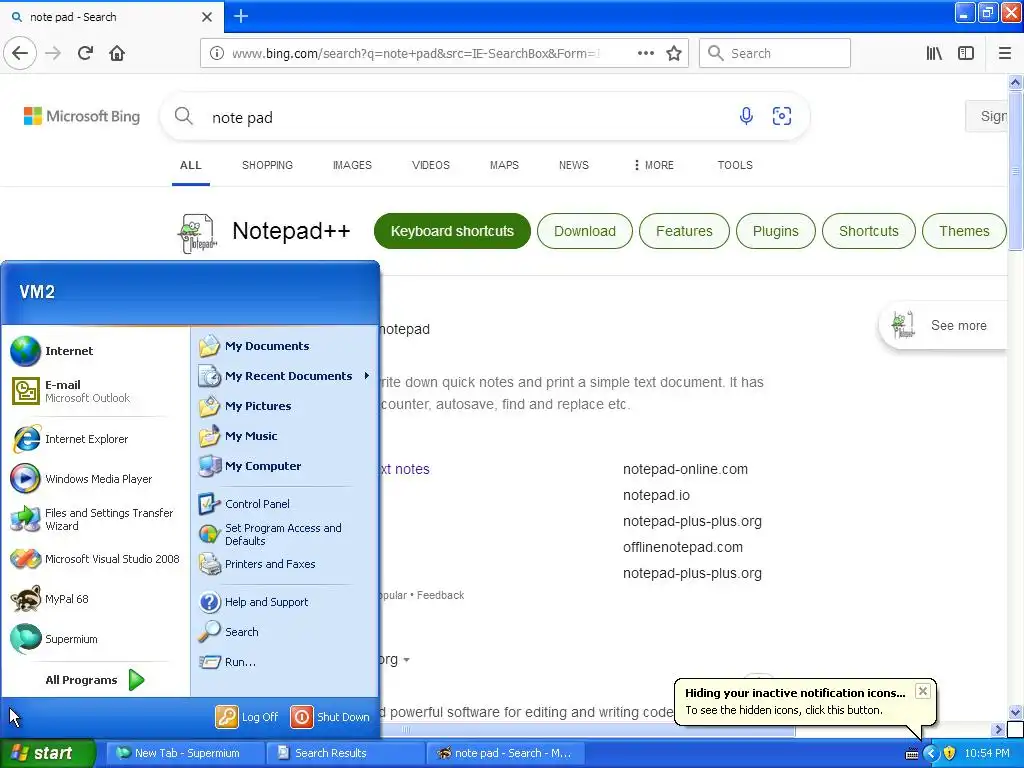This screenshot has height=768, width=1024.
Task: Open offlinenotepad.com link
Action: 682,547
